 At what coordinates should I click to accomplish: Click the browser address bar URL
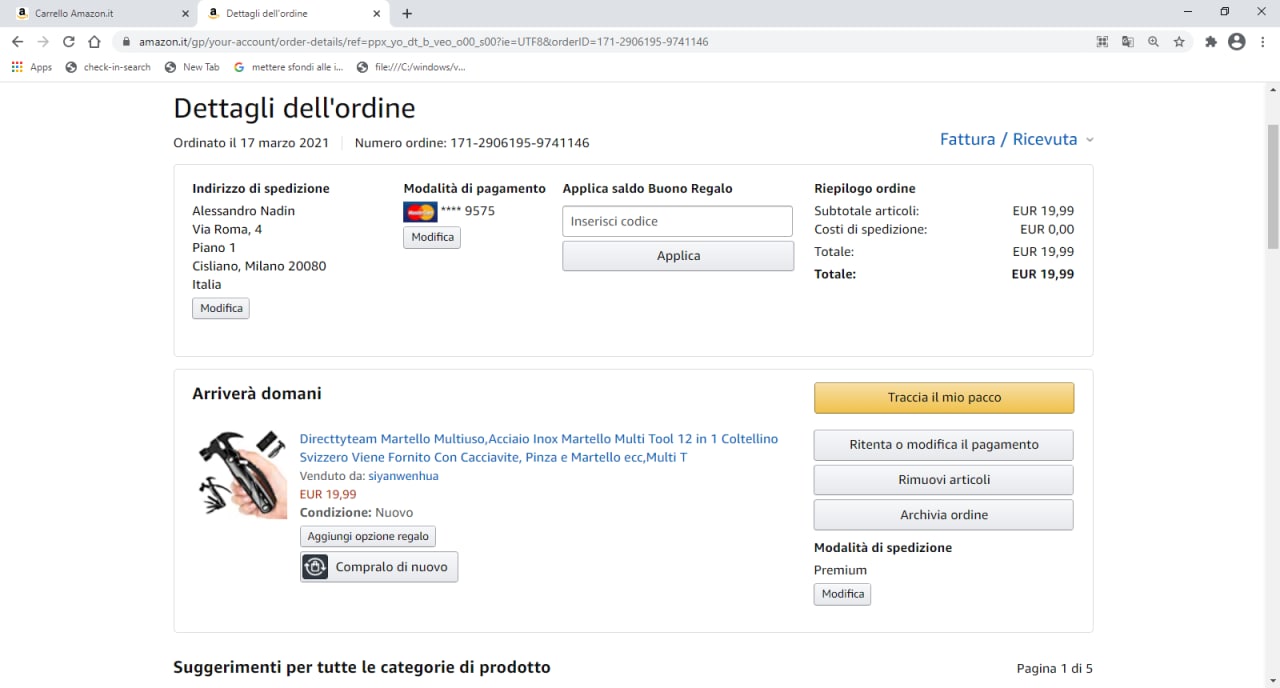coord(424,42)
